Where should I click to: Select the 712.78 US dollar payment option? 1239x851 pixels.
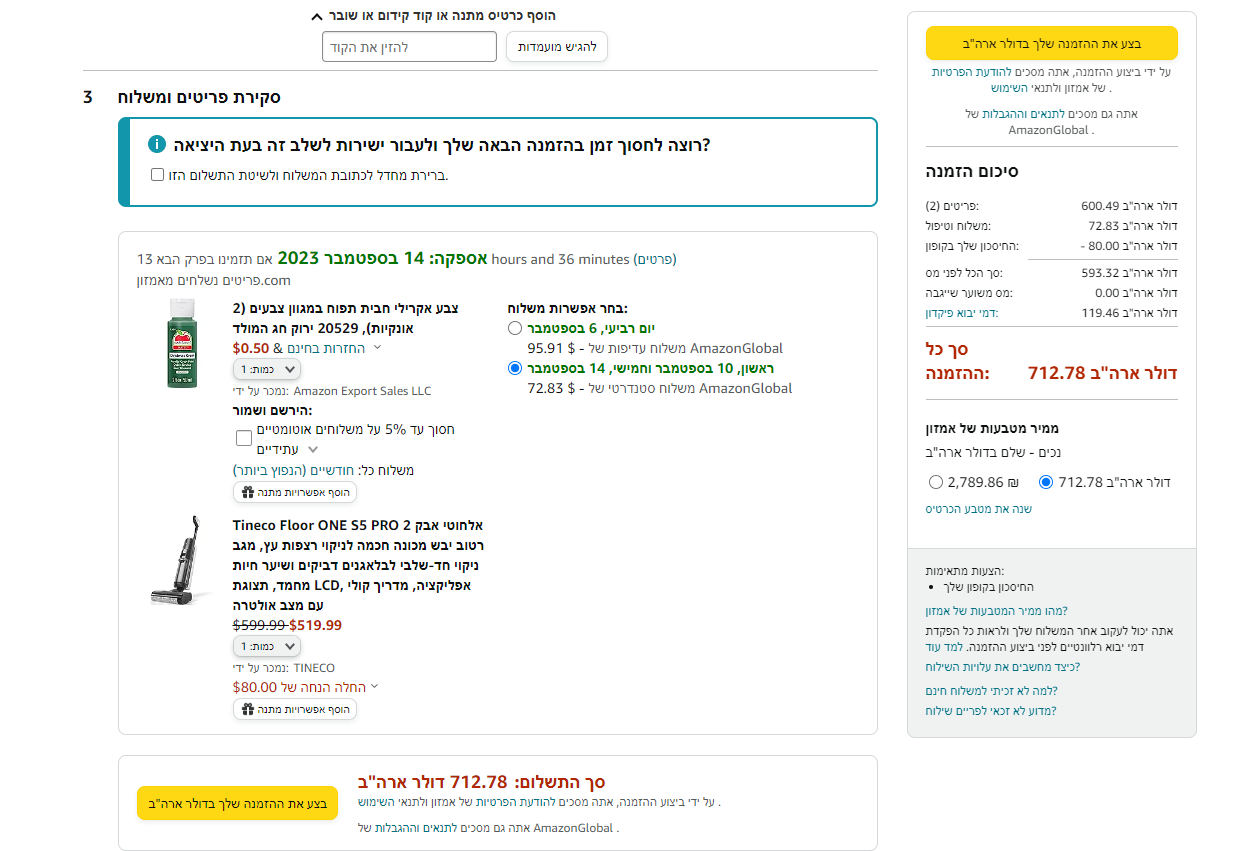click(x=1046, y=482)
